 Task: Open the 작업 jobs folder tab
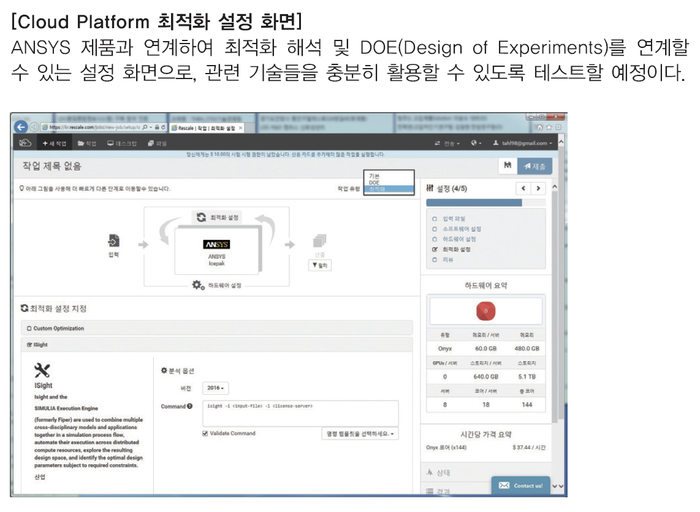pyautogui.click(x=87, y=143)
